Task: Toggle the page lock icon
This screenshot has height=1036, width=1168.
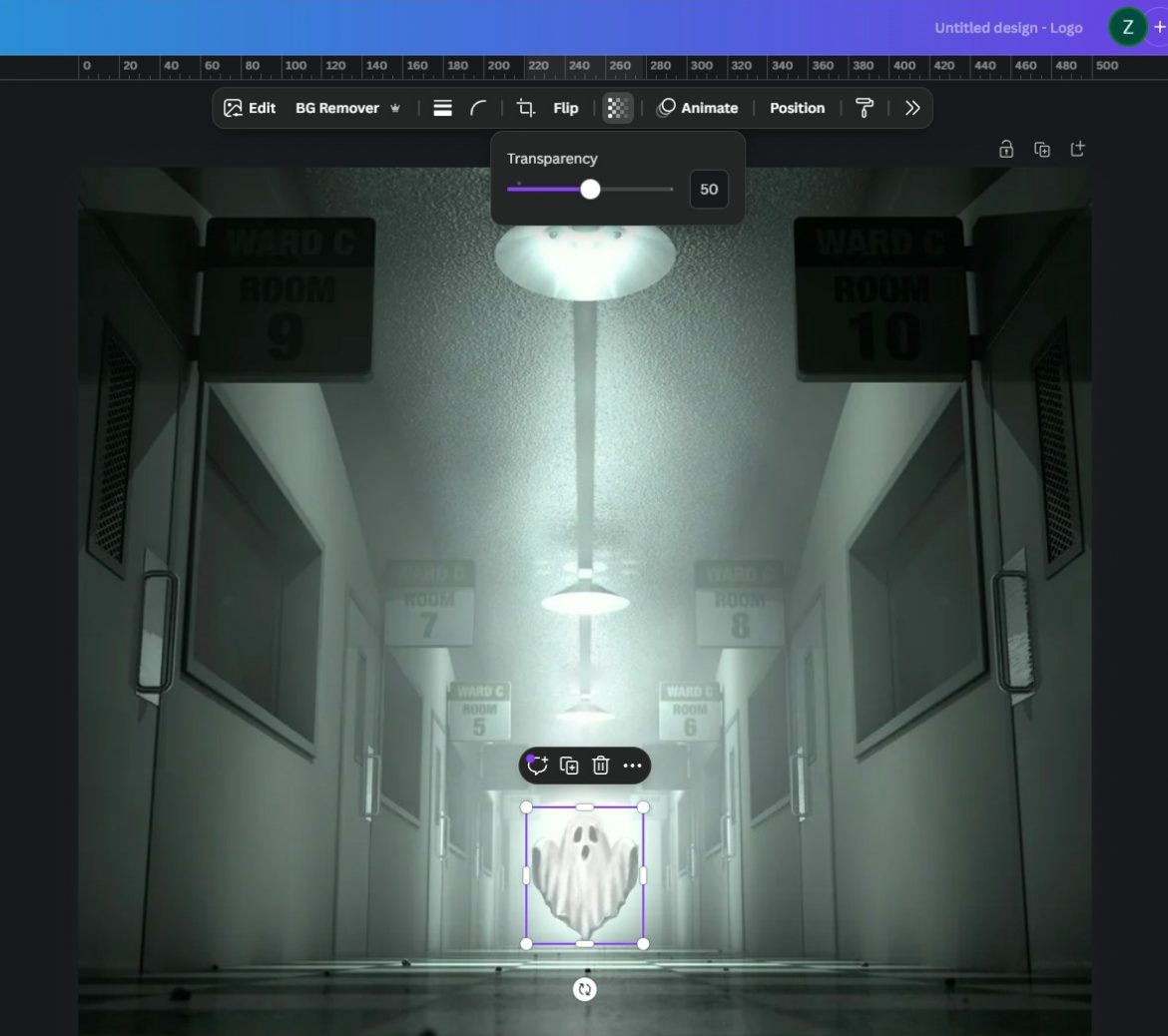Action: click(1006, 149)
